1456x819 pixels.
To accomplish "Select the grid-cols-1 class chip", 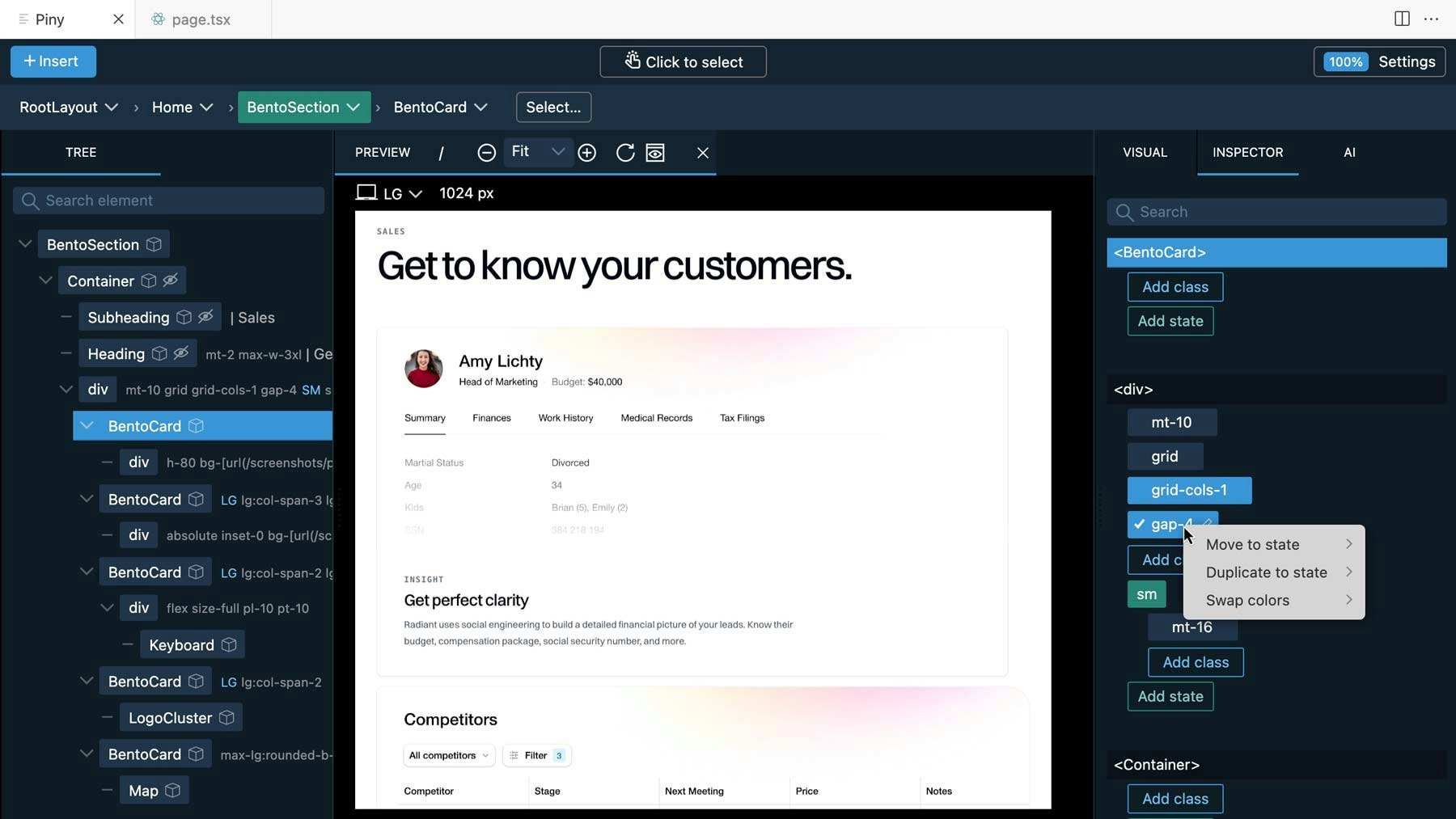I will tap(1189, 490).
